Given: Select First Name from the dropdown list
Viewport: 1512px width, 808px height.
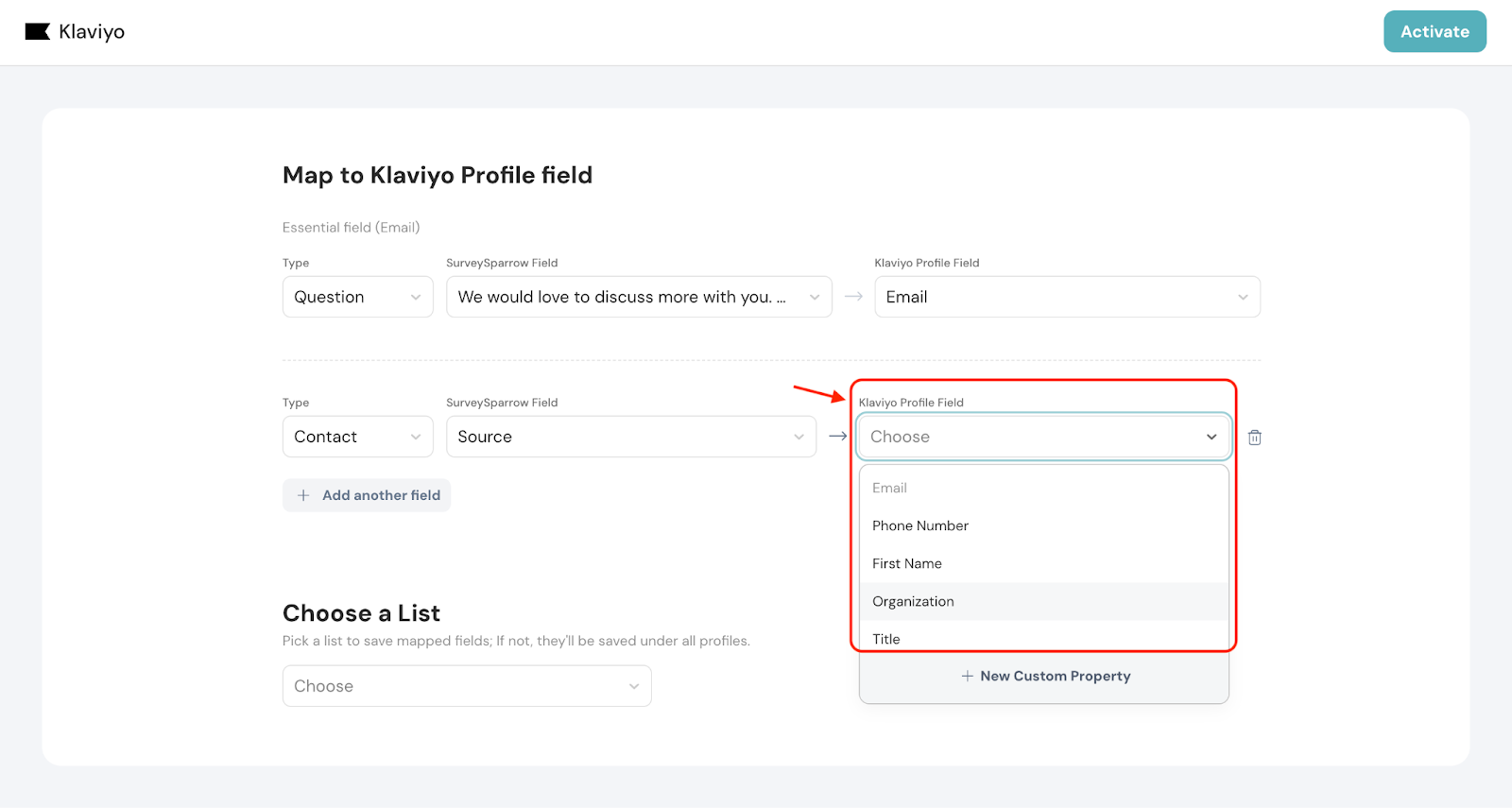Looking at the screenshot, I should click(907, 564).
